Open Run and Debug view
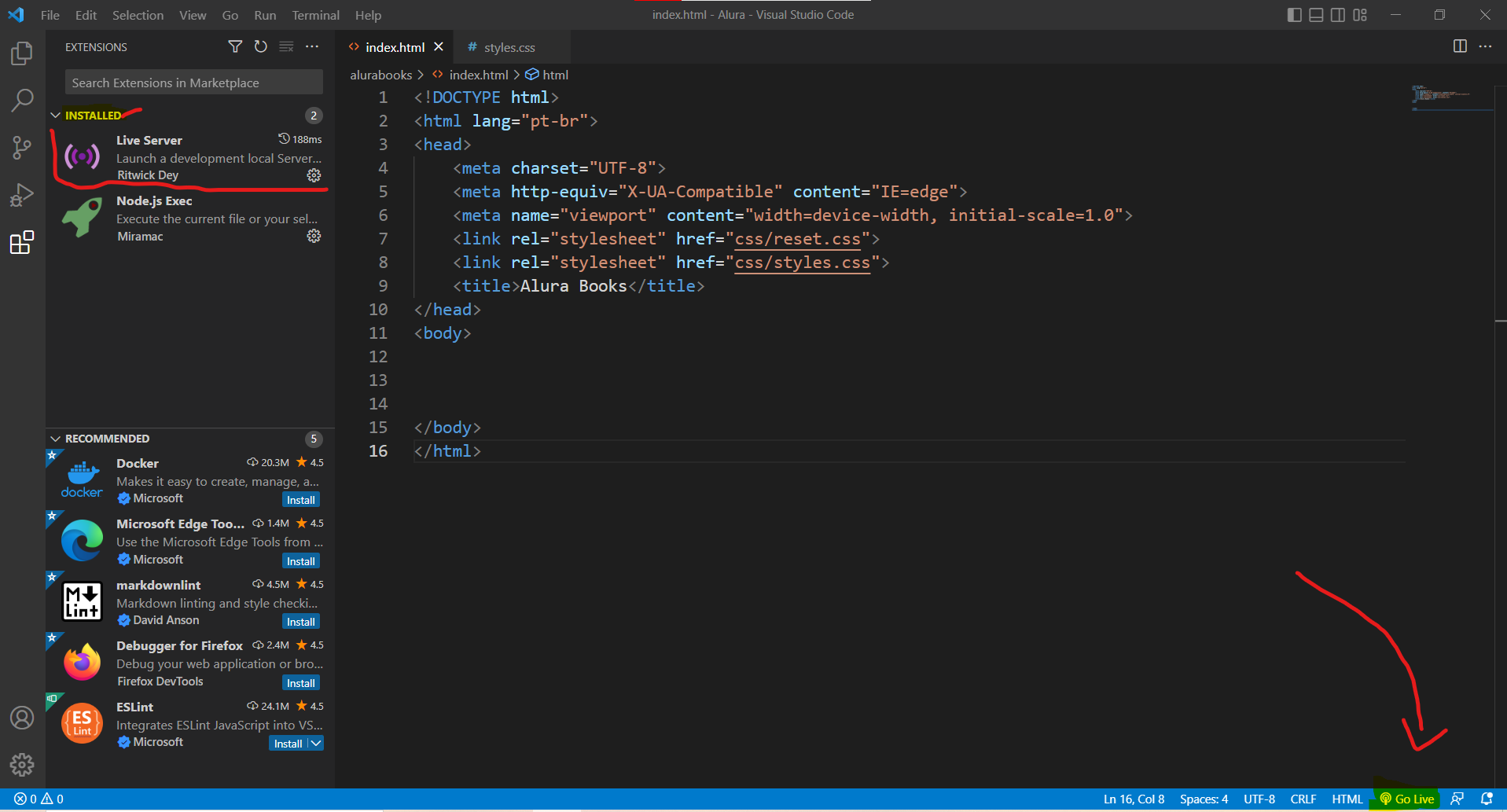1507x812 pixels. tap(22, 195)
